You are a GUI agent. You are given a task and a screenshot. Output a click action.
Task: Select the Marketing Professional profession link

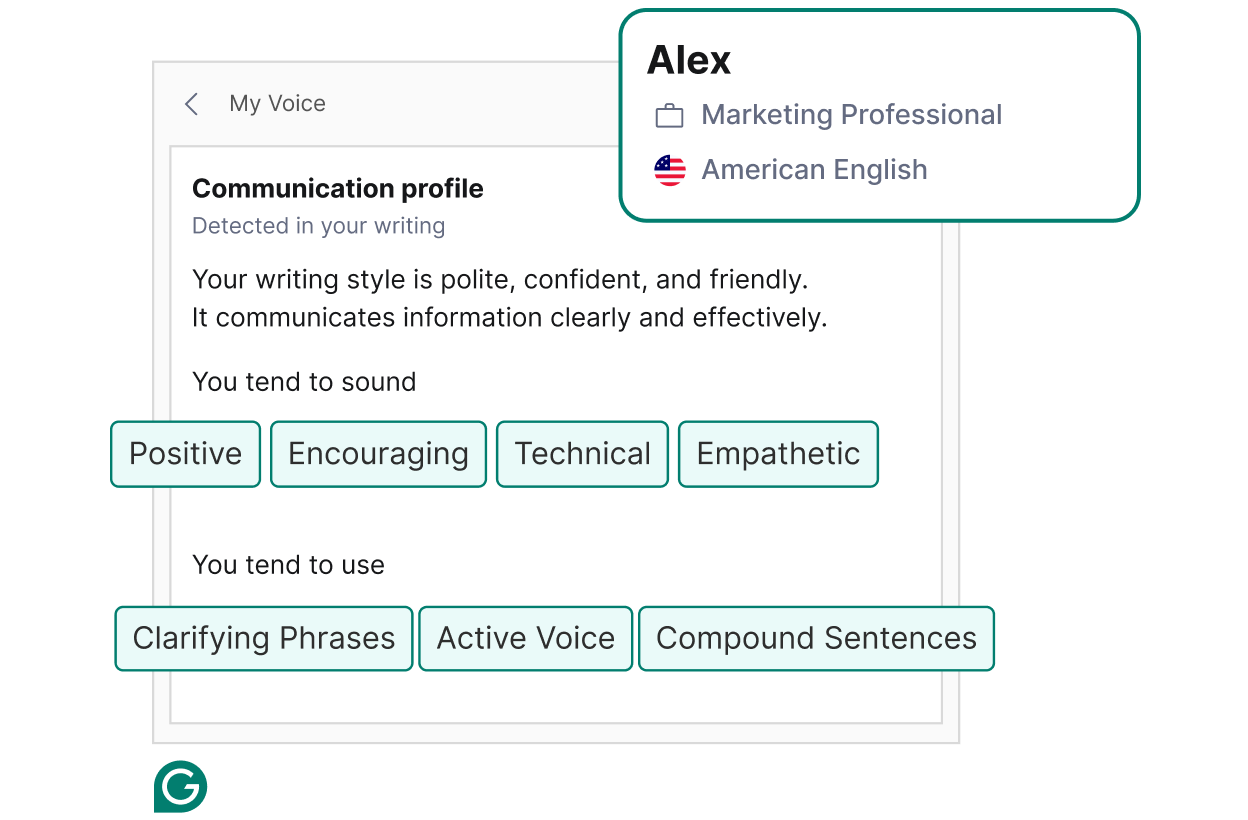(x=852, y=114)
